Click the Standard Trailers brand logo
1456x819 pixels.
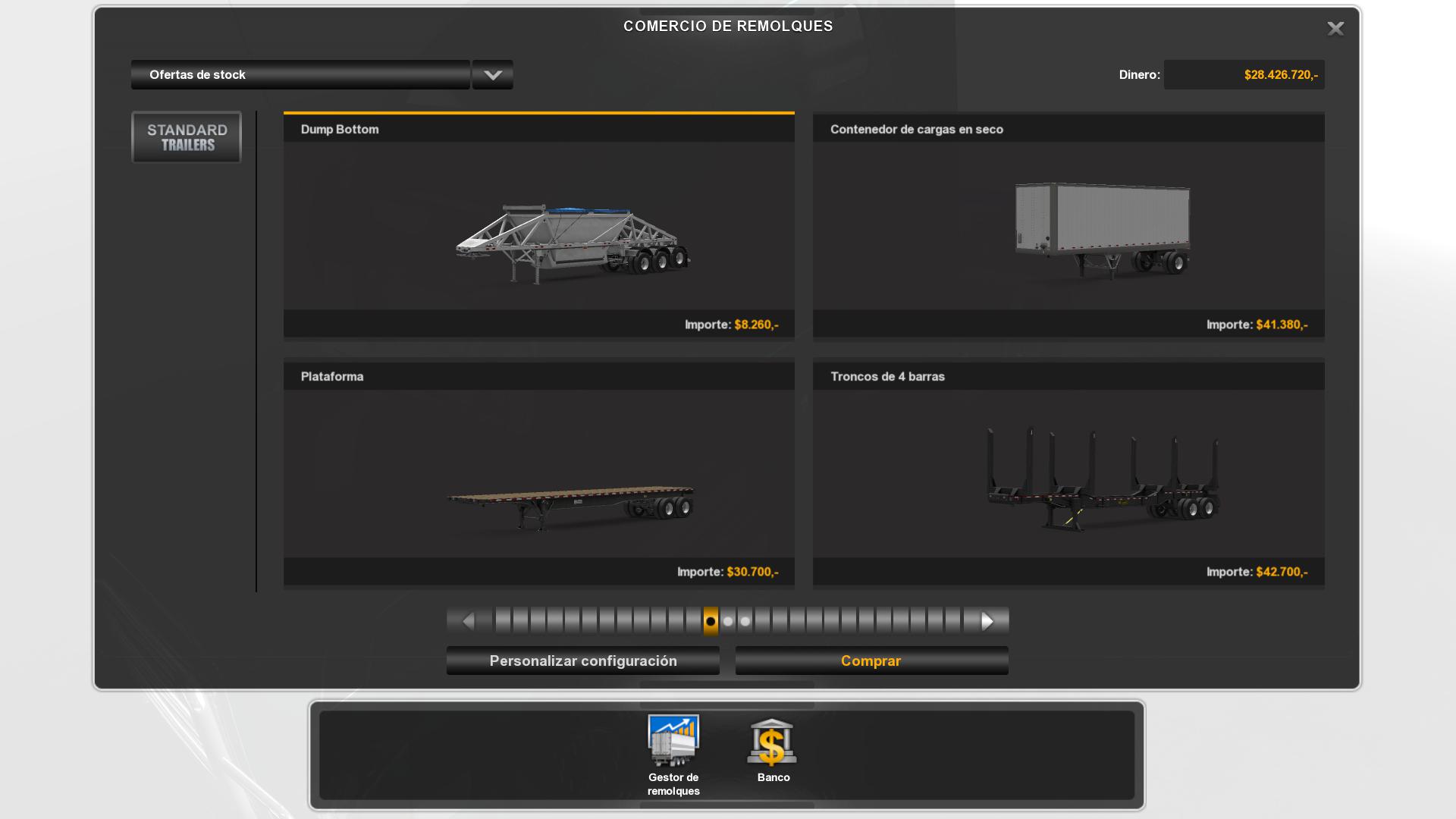click(187, 137)
